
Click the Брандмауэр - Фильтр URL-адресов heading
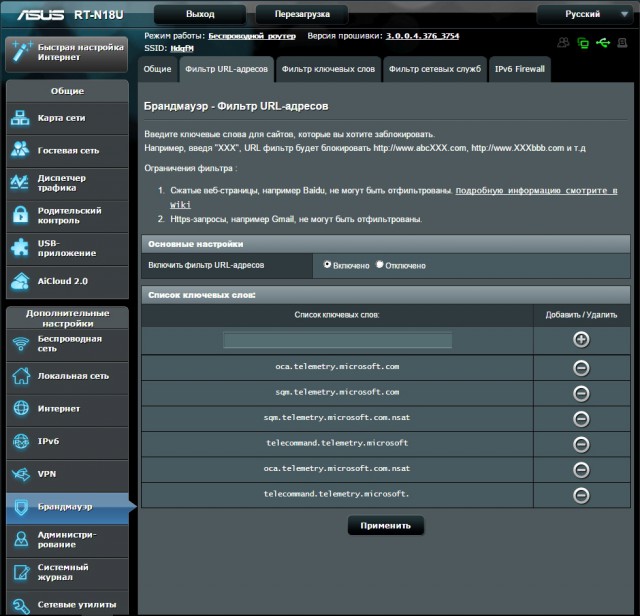point(236,106)
